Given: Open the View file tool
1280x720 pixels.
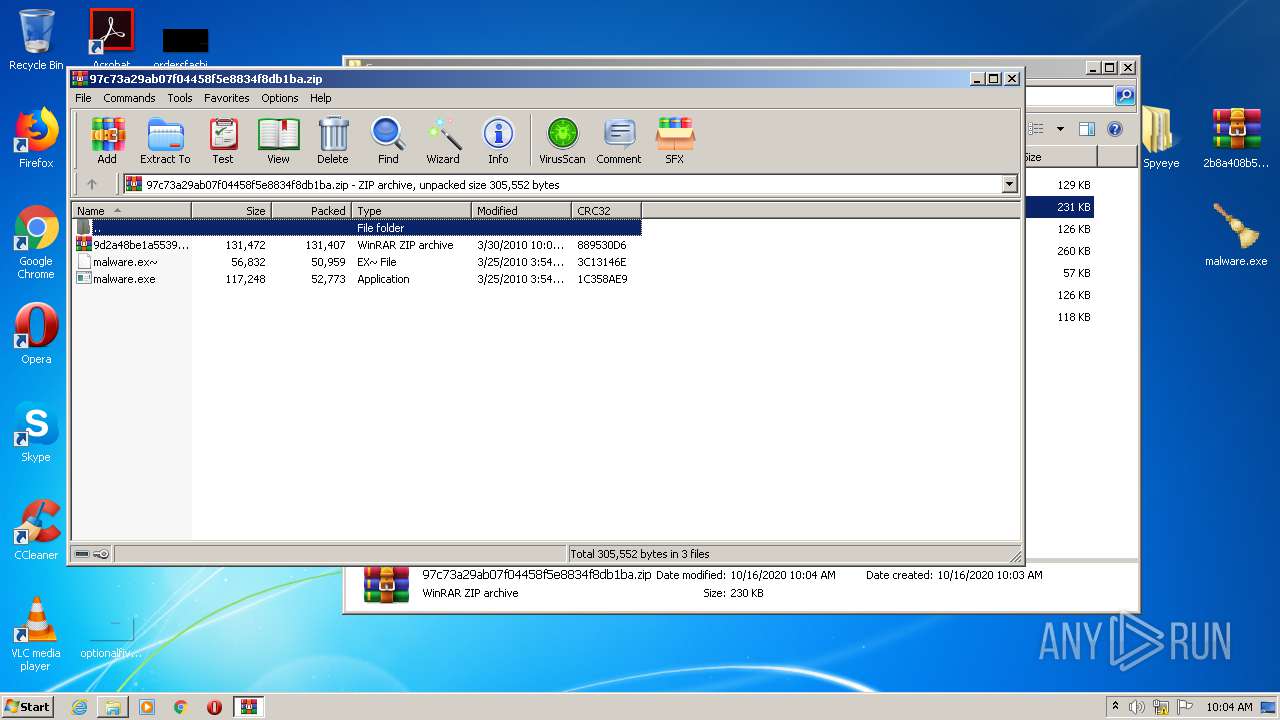Looking at the screenshot, I should point(278,141).
